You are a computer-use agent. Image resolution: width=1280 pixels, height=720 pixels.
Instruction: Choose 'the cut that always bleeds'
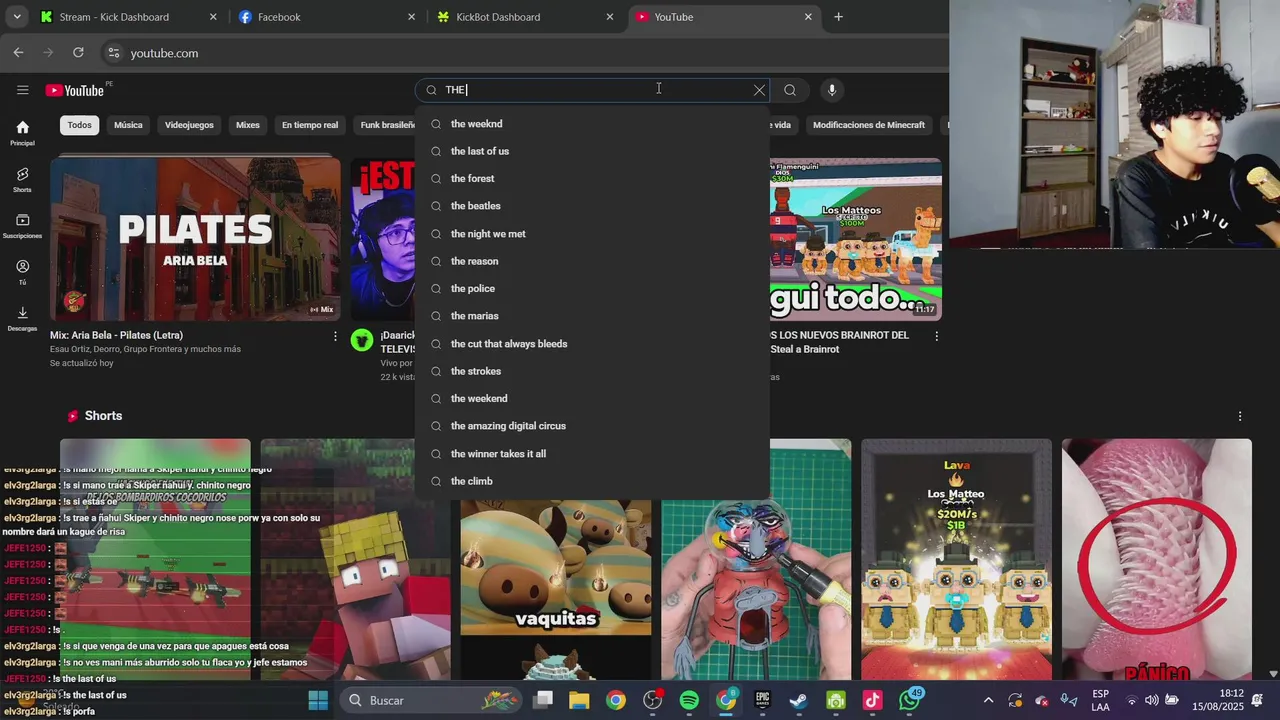click(592, 344)
